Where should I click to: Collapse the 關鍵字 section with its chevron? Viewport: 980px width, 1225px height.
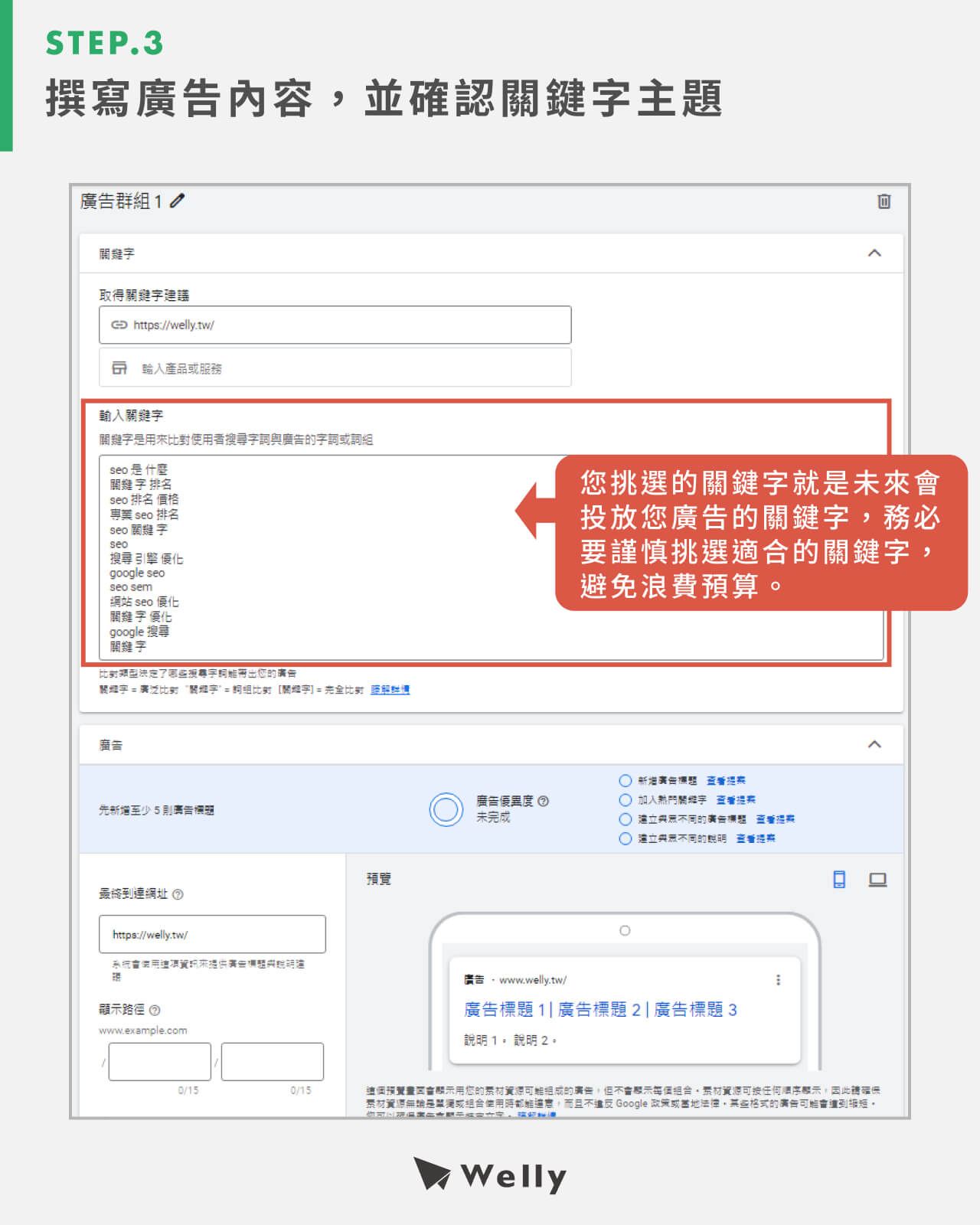click(x=874, y=253)
